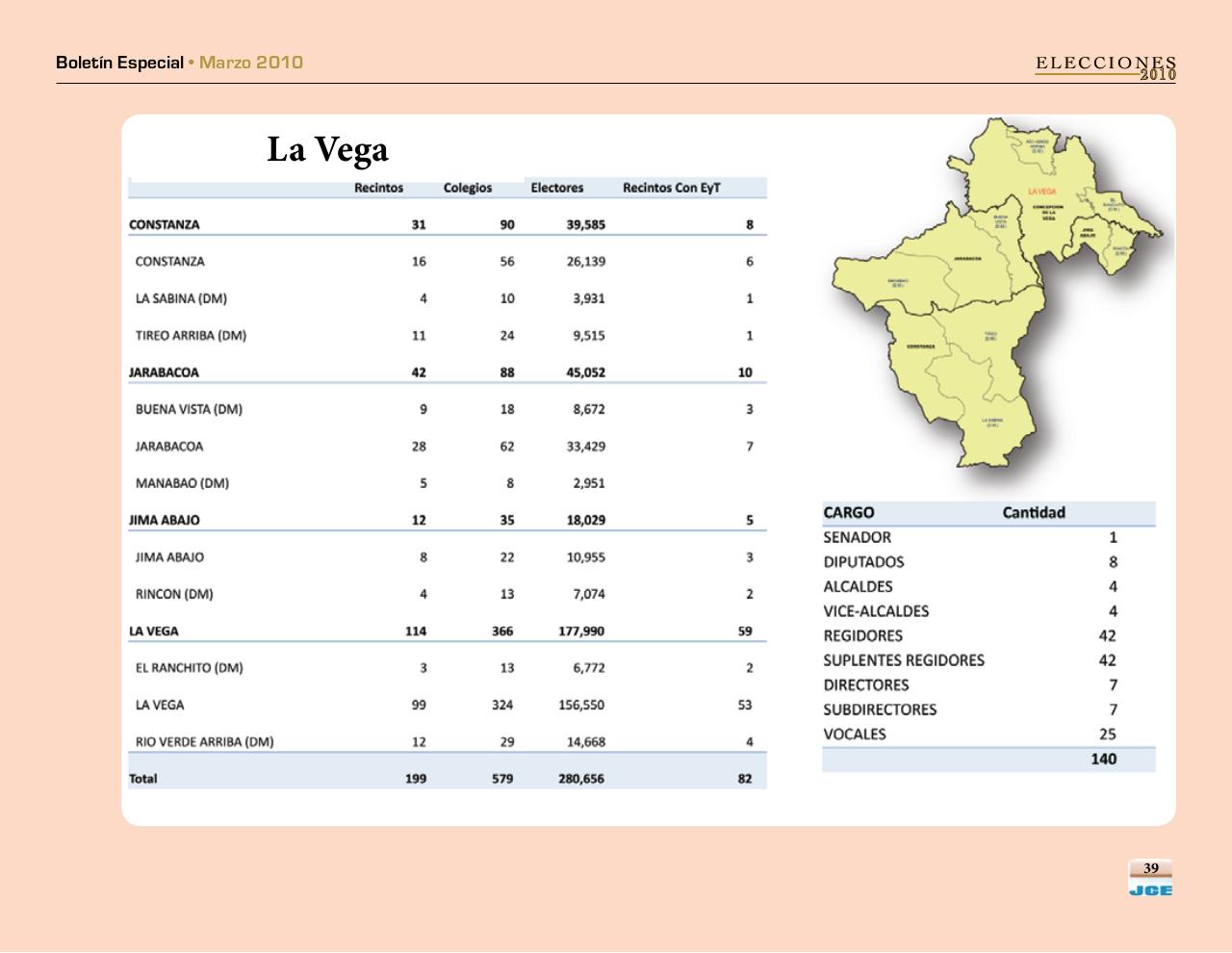This screenshot has height=953, width=1232.
Task: Click the Boletín Especial Marzo 2010 header
Action: pyautogui.click(x=177, y=63)
